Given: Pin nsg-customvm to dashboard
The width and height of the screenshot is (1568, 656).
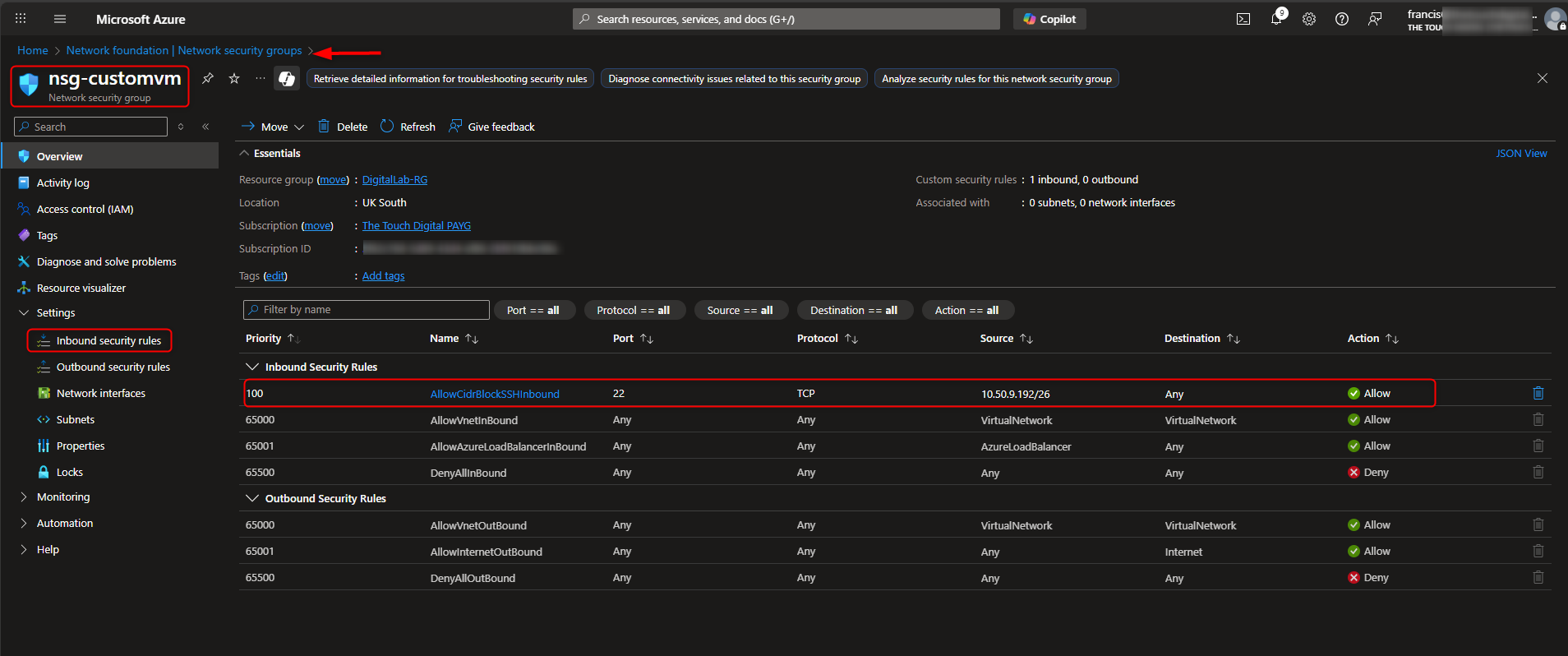Looking at the screenshot, I should click(208, 78).
